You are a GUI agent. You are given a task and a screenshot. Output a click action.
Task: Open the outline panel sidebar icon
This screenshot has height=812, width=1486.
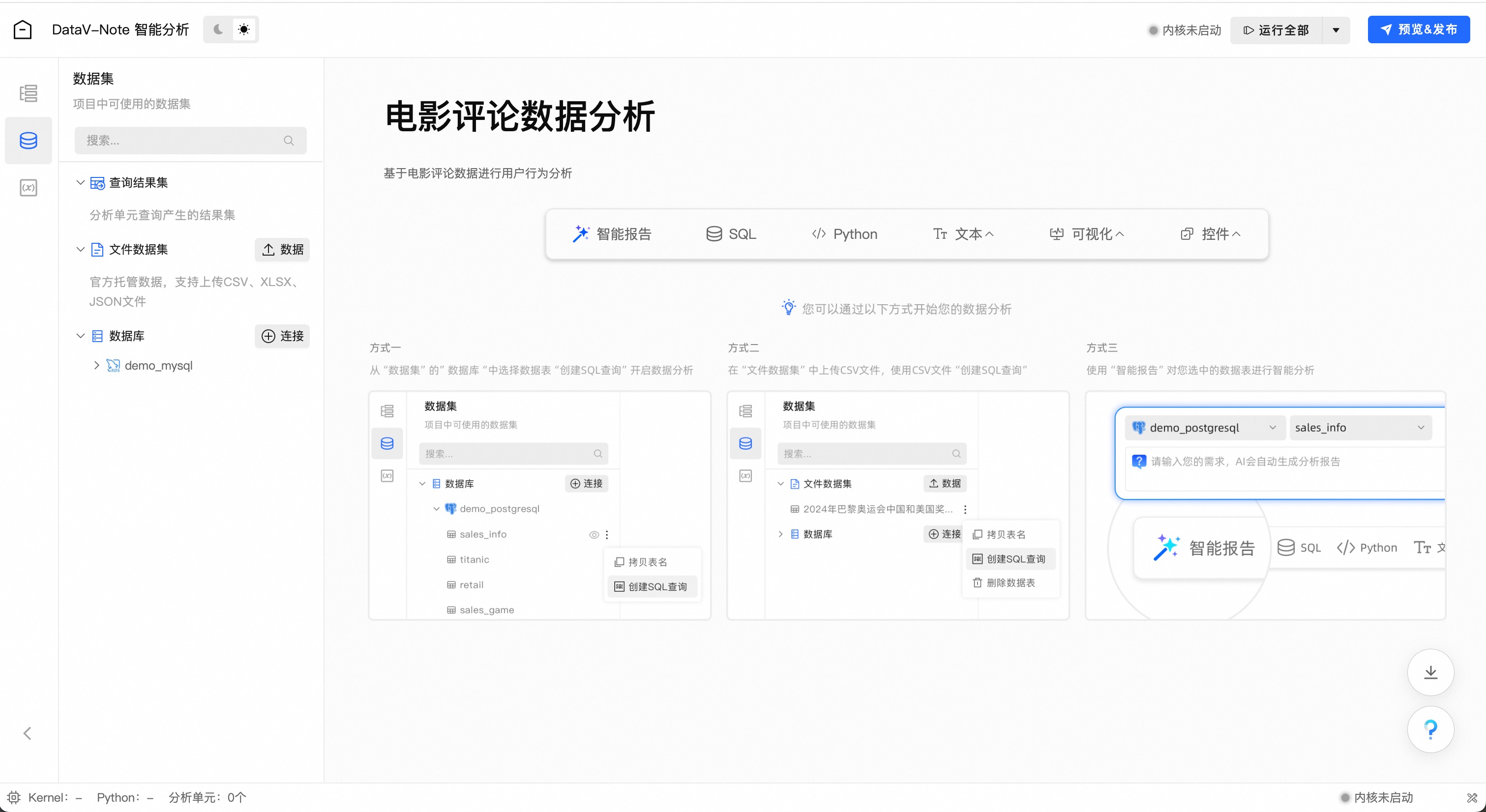28,93
